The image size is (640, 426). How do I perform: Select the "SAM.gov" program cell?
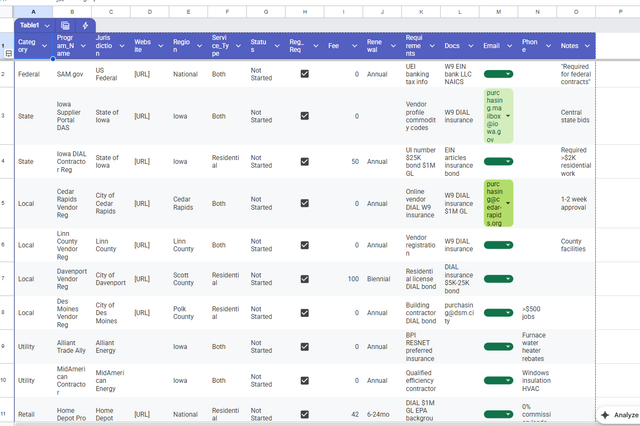(72, 74)
